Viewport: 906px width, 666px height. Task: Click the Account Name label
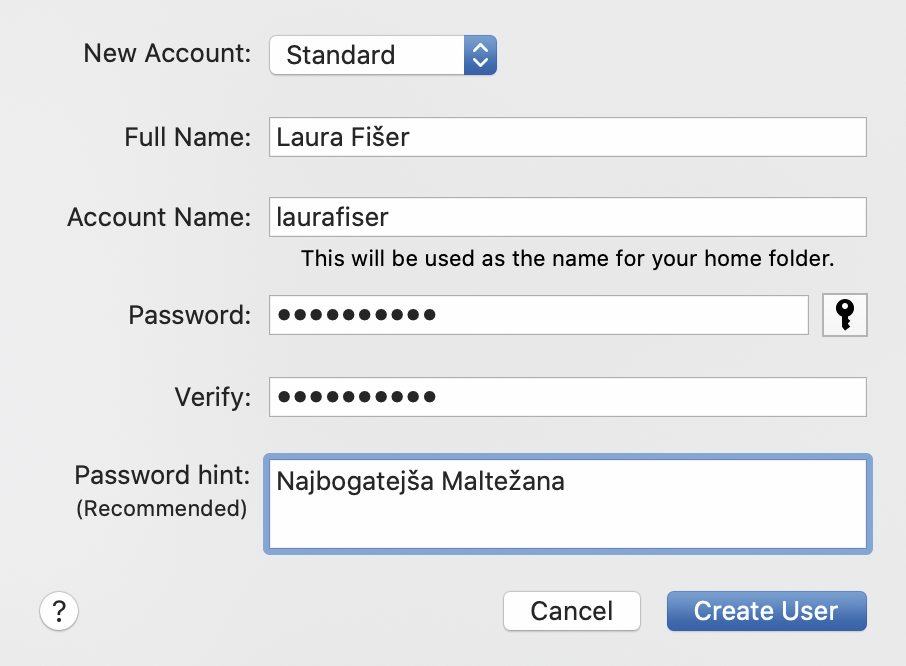159,217
